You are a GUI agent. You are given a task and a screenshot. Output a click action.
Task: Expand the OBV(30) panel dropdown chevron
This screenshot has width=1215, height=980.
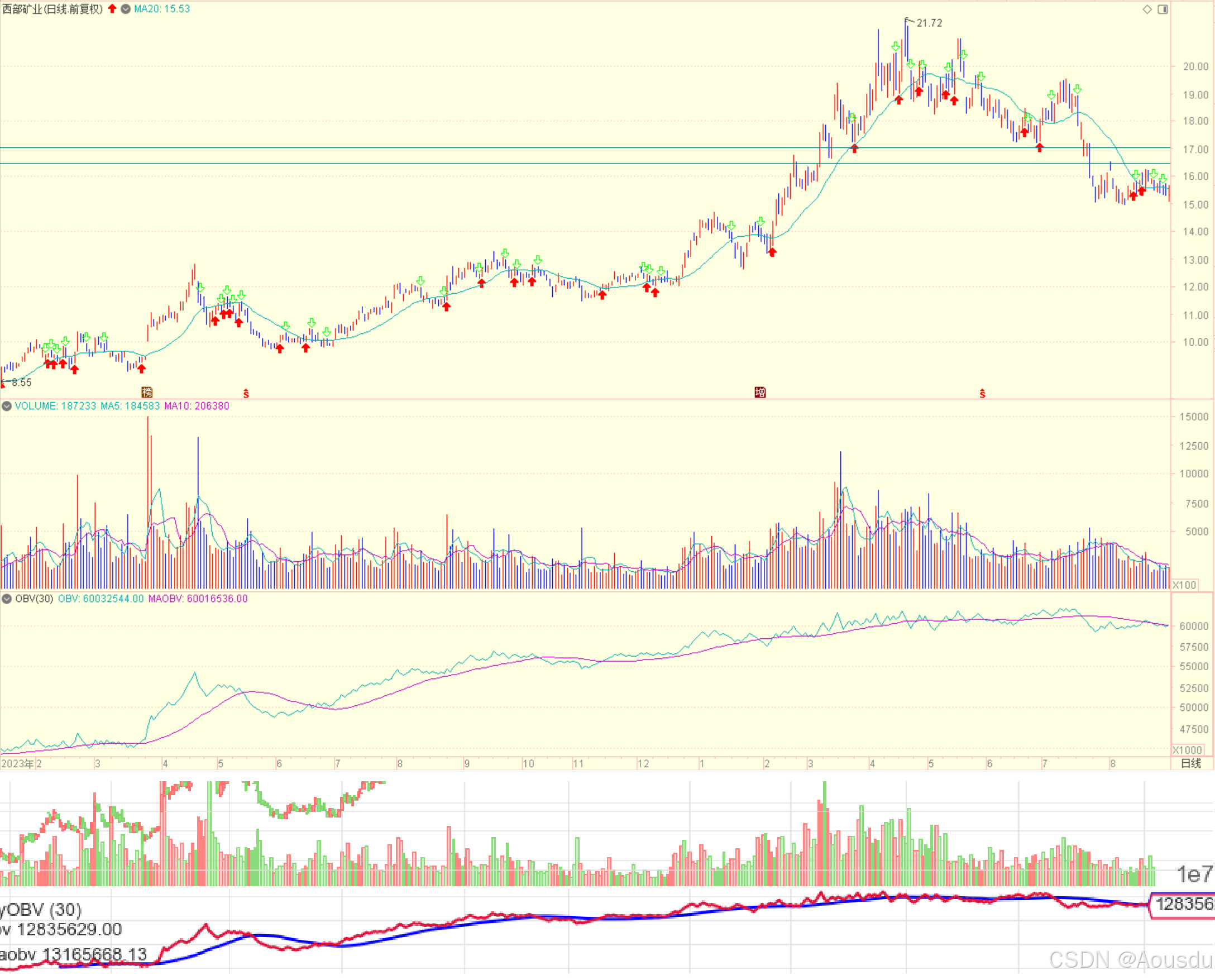click(x=7, y=599)
